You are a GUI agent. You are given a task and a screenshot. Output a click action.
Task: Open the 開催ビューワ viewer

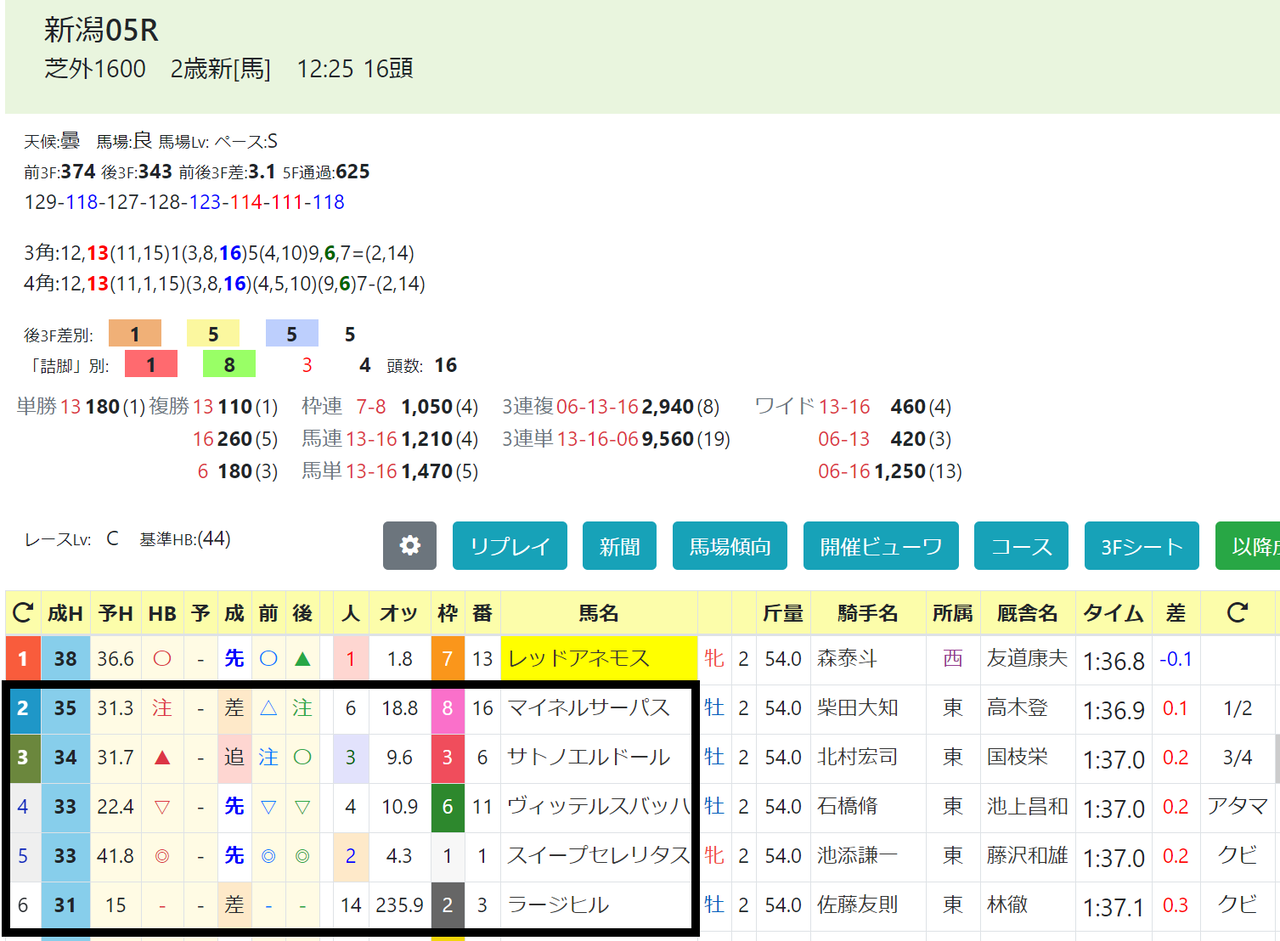coord(881,546)
